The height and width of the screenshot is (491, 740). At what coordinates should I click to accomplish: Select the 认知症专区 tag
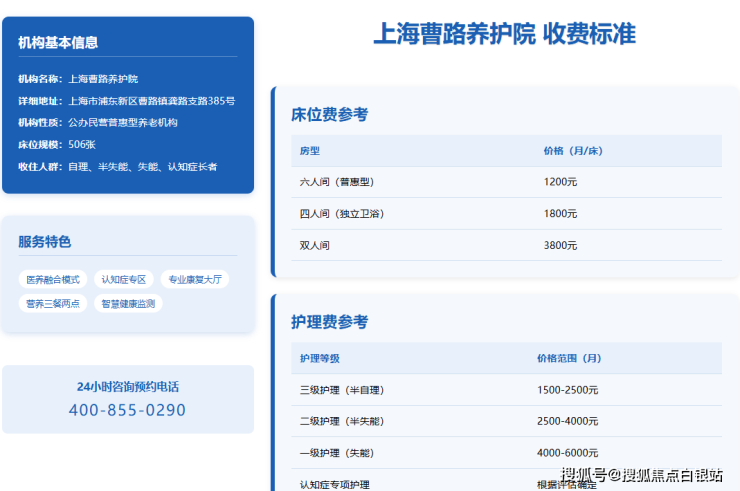tap(124, 279)
